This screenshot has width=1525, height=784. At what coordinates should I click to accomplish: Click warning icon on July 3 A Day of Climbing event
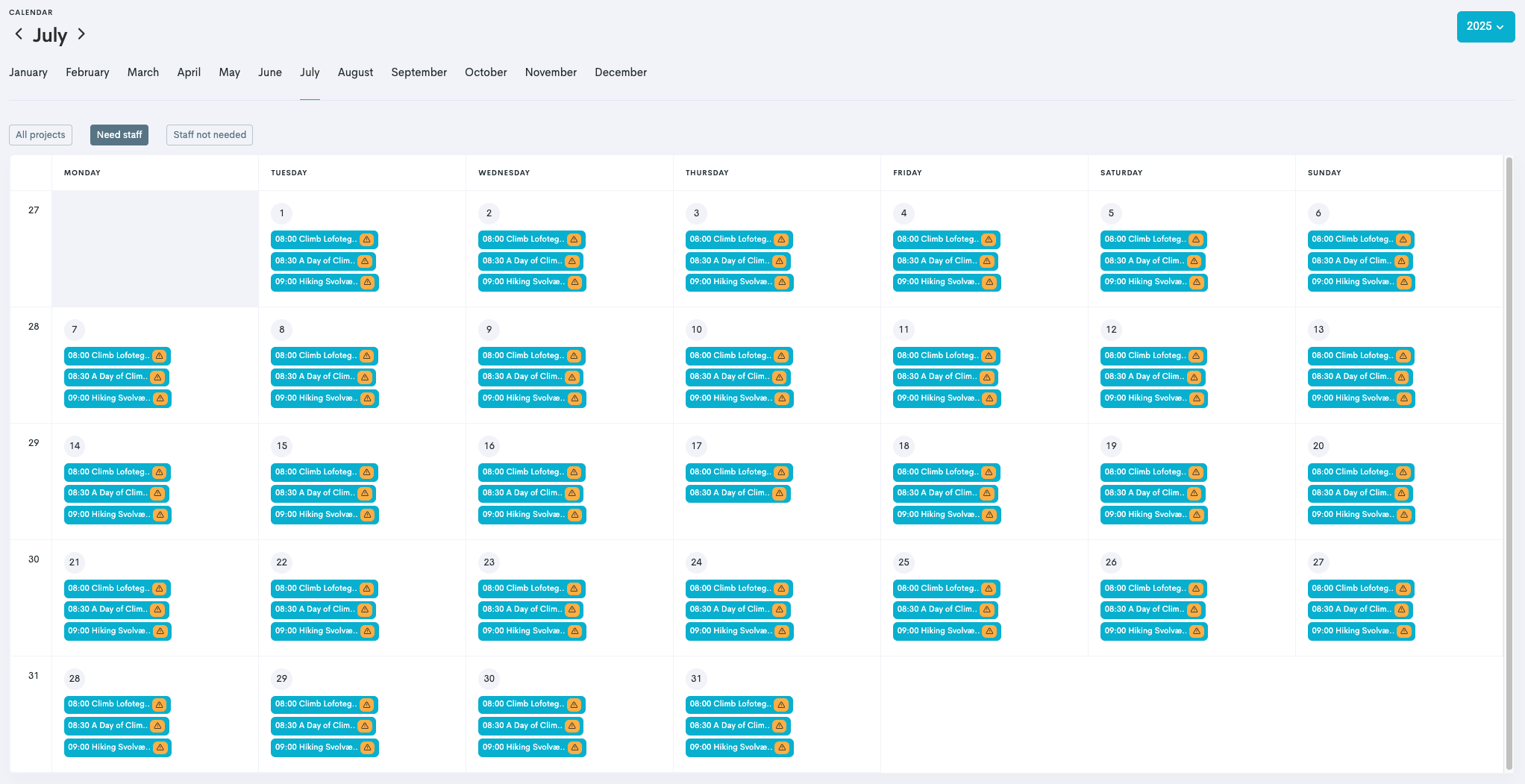pos(779,261)
